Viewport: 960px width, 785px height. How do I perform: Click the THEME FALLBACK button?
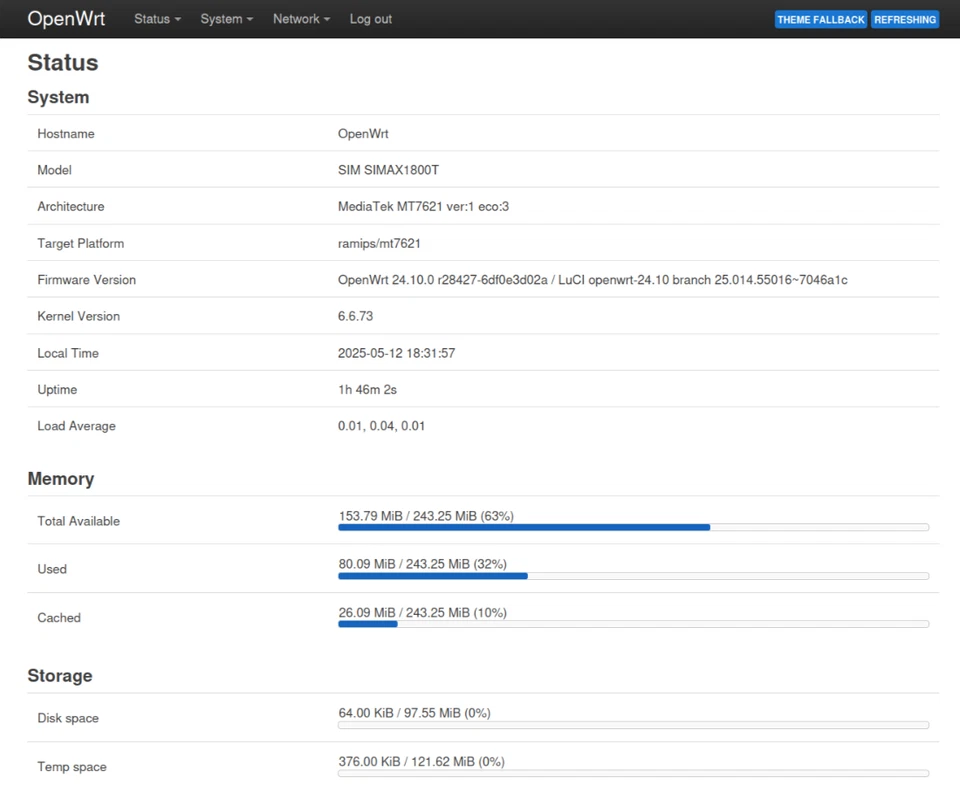[x=820, y=19]
